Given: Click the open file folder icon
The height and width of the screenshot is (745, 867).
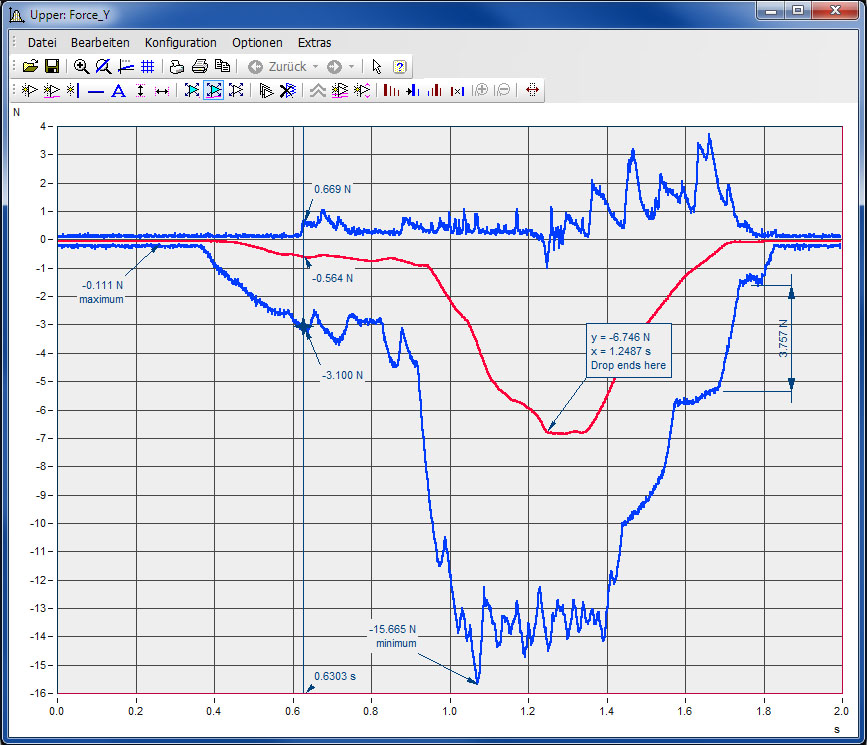Looking at the screenshot, I should pyautogui.click(x=30, y=67).
